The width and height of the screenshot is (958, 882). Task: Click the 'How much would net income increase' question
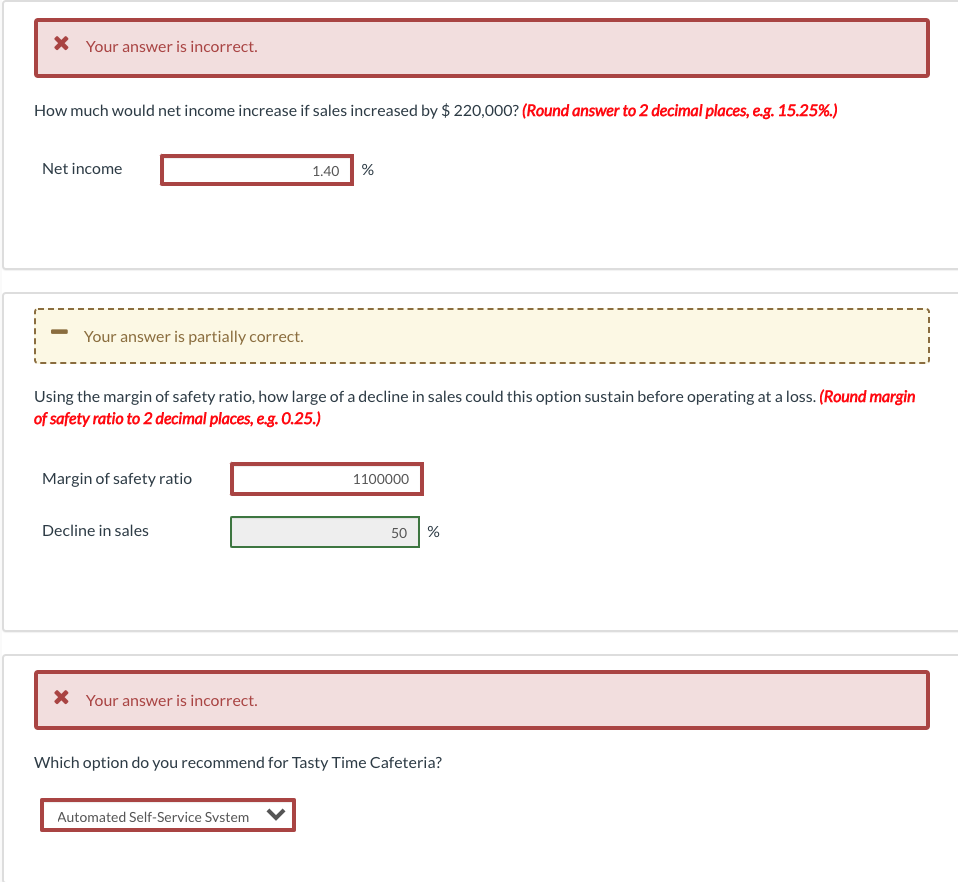tap(276, 111)
